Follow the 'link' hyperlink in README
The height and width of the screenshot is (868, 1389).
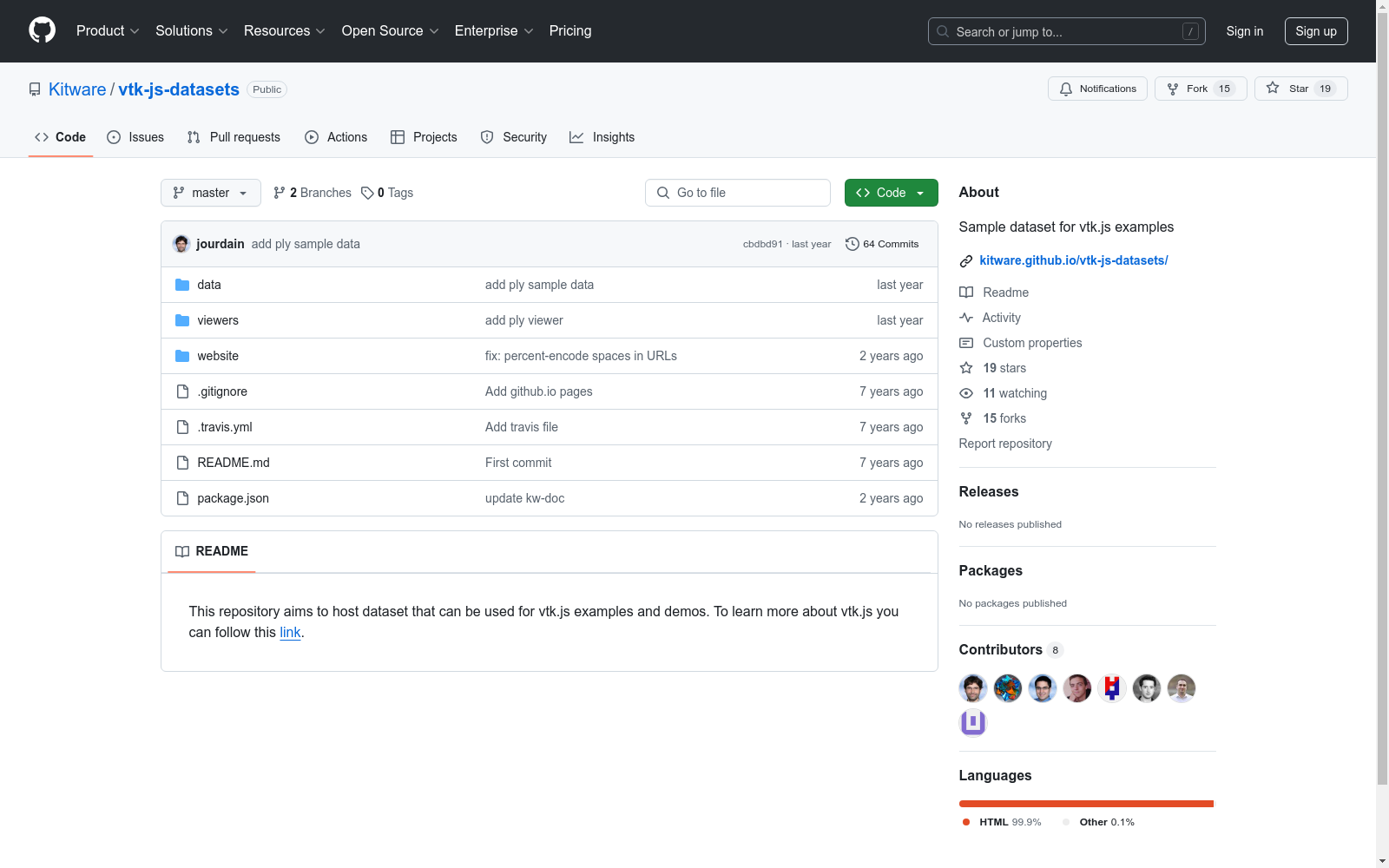click(290, 633)
